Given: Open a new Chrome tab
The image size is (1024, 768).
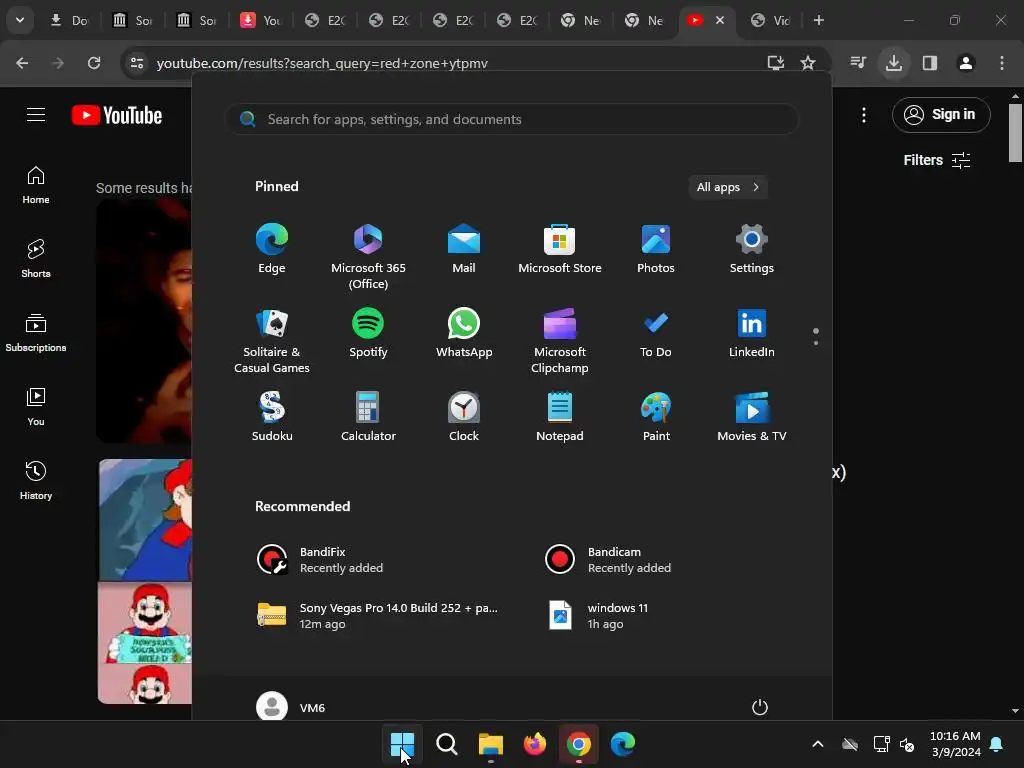Looking at the screenshot, I should (x=818, y=20).
